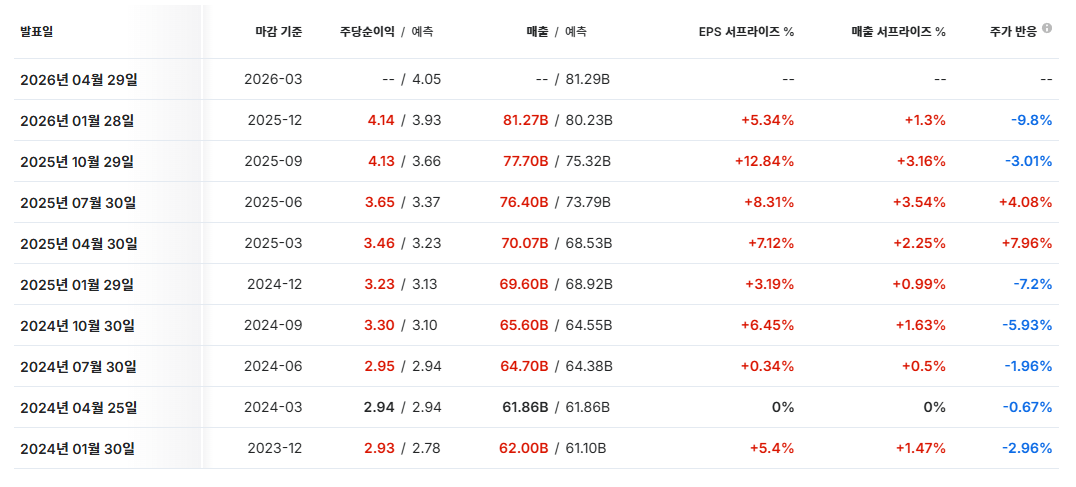Click the +12.84% EPS surprise value
This screenshot has width=1076, height=487.
764,161
